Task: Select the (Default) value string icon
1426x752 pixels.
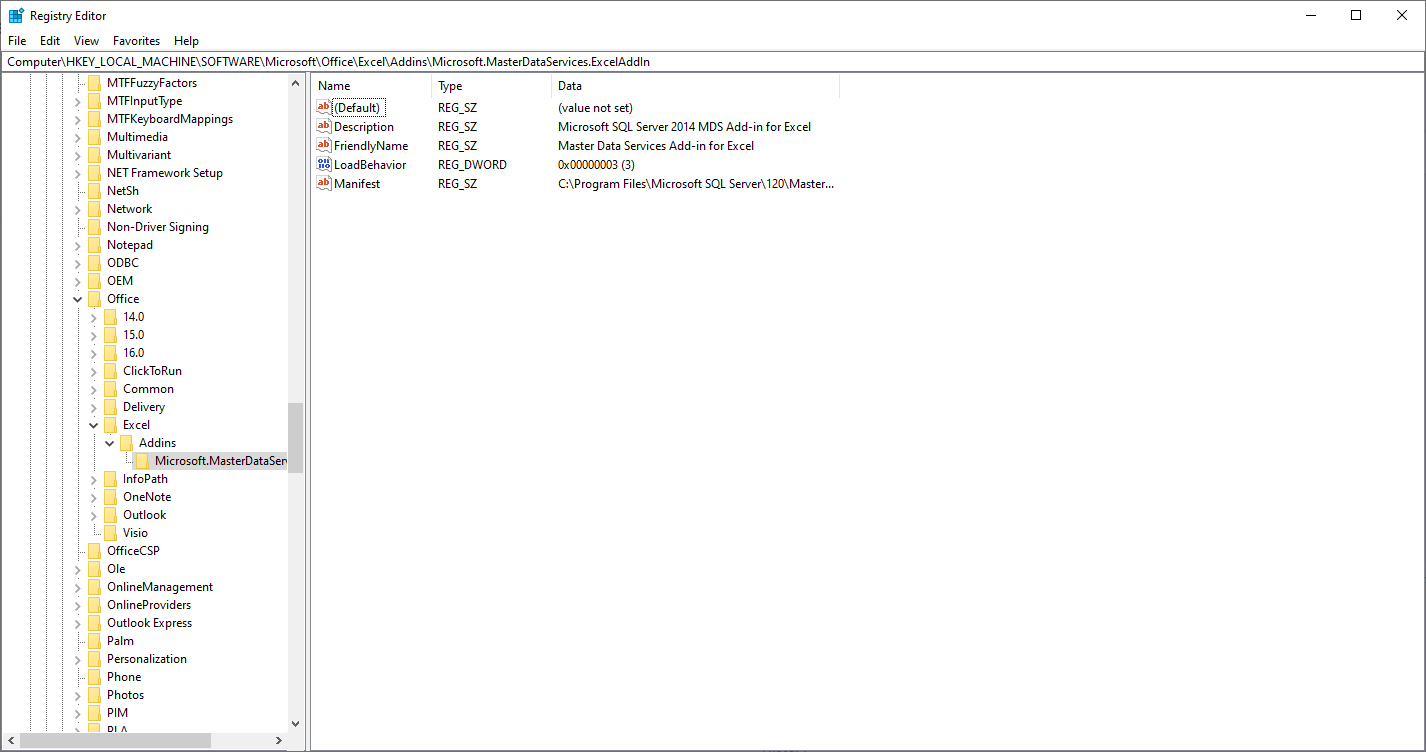Action: pyautogui.click(x=324, y=107)
